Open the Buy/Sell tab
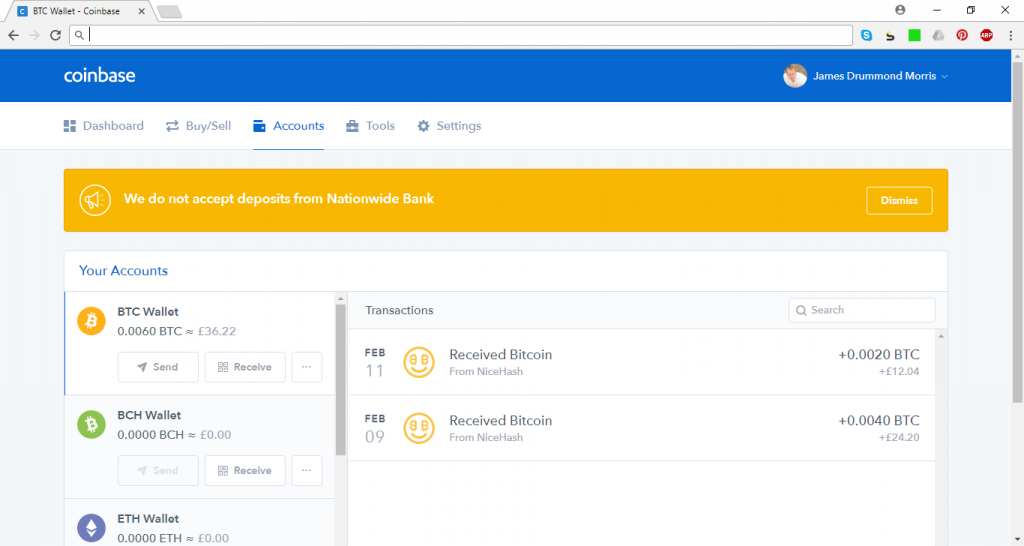 pos(198,126)
